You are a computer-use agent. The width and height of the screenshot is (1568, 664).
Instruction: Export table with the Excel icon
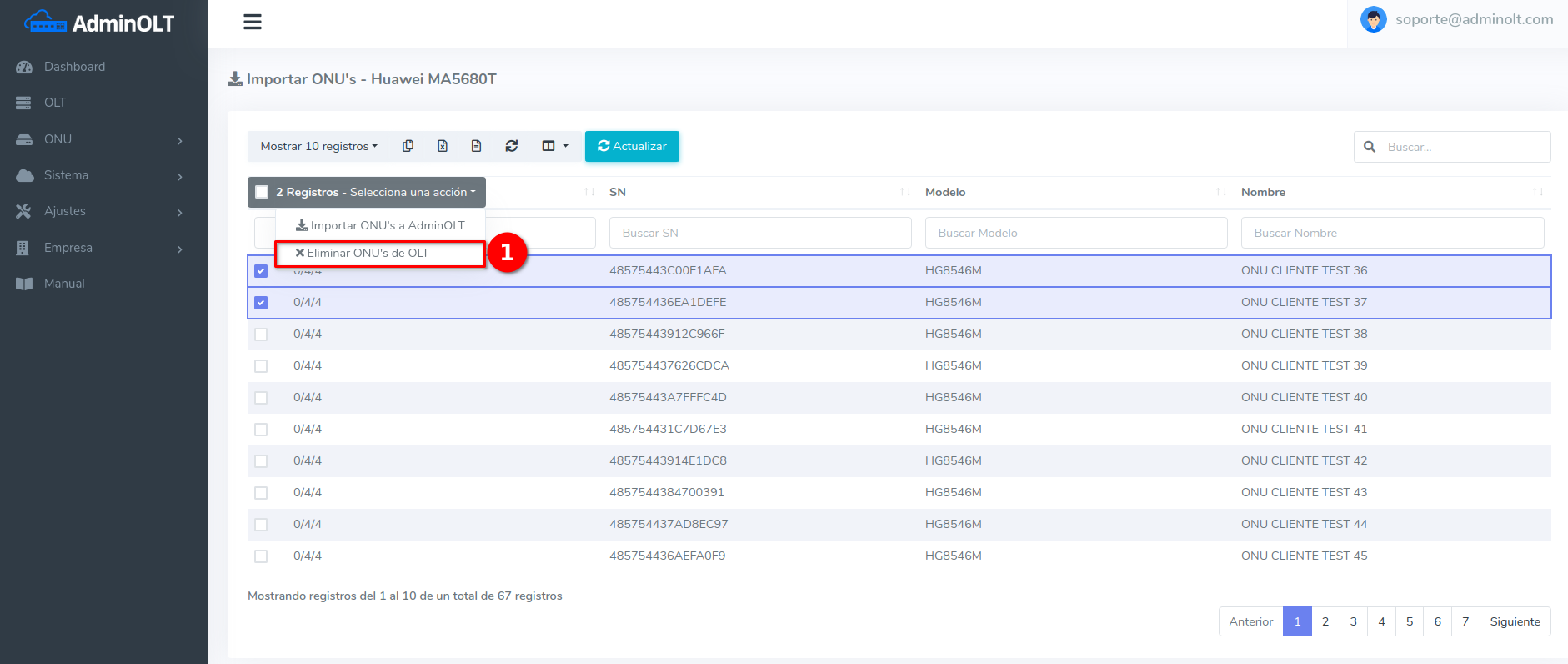click(443, 146)
